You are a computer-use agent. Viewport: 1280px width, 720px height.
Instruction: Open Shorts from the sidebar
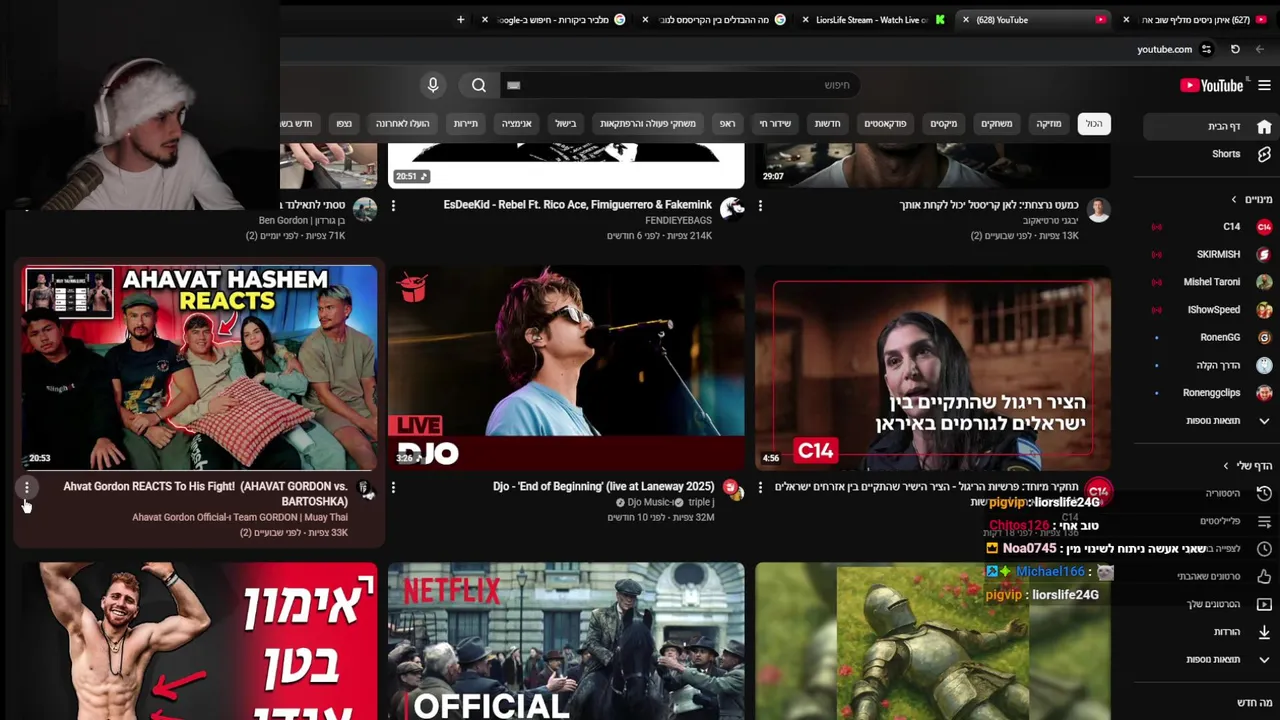(x=1207, y=154)
